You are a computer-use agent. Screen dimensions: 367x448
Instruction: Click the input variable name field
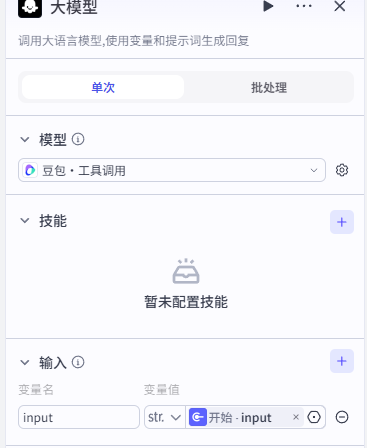click(79, 417)
